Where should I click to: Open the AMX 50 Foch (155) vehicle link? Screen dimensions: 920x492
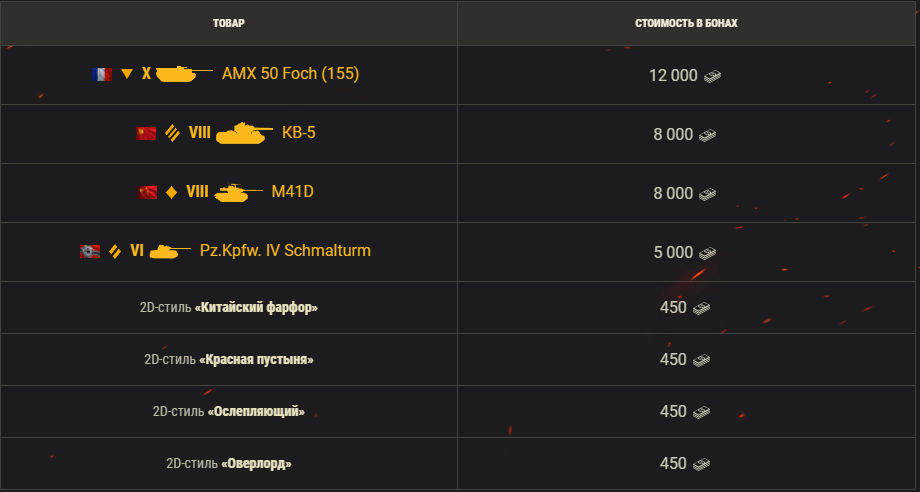(290, 74)
